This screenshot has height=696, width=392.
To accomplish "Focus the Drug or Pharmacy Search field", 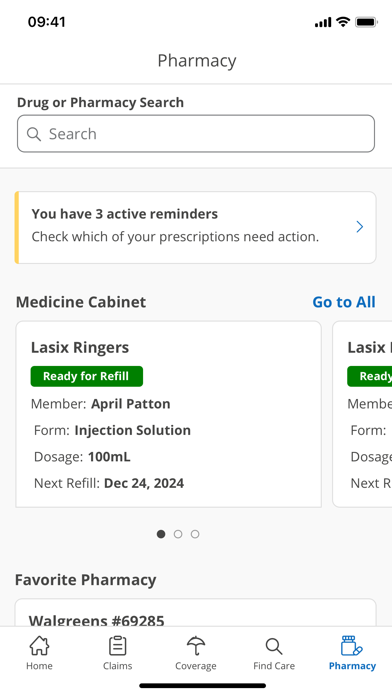I will click(196, 134).
